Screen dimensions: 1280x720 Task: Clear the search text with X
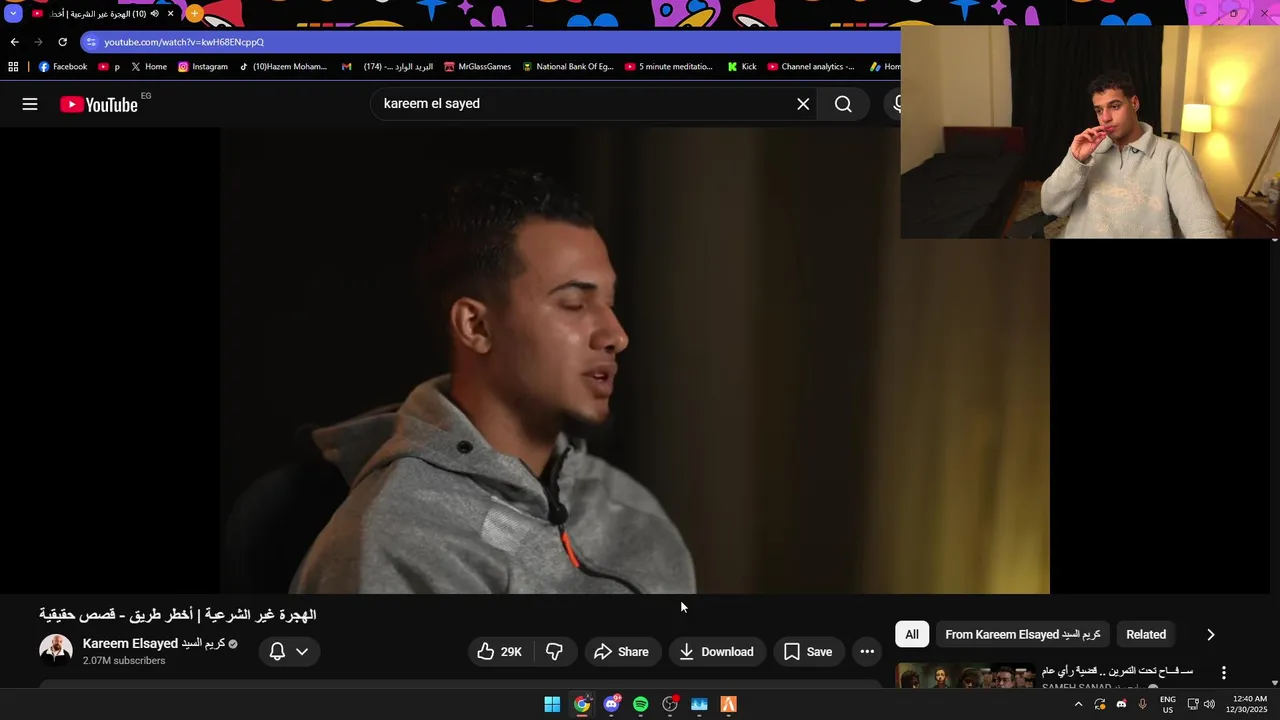[803, 104]
